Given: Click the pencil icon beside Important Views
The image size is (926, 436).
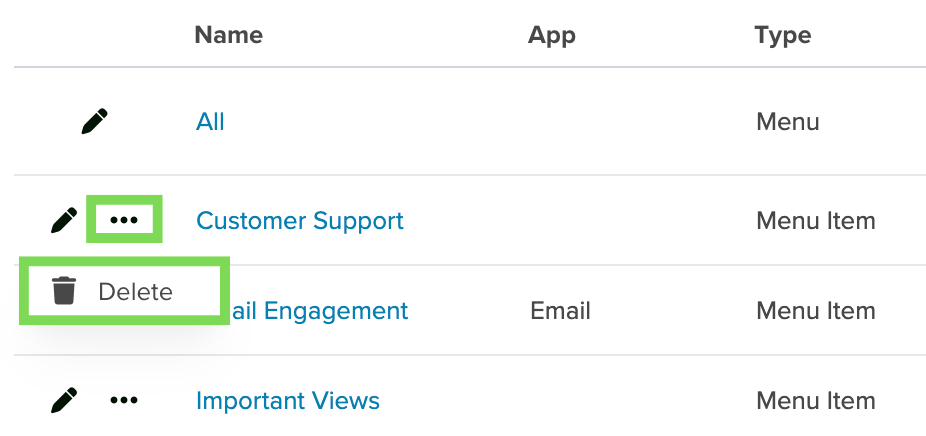Looking at the screenshot, I should (x=64, y=401).
